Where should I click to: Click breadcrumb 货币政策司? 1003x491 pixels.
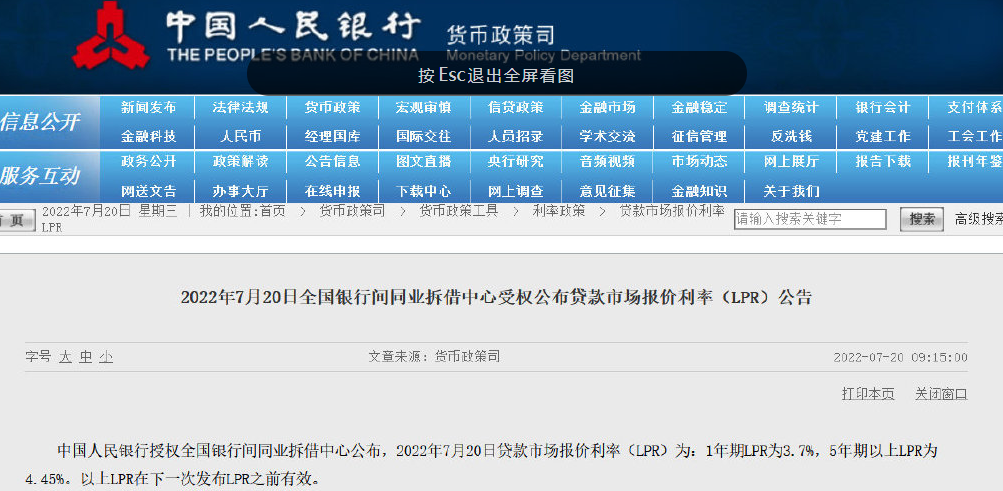pyautogui.click(x=352, y=211)
